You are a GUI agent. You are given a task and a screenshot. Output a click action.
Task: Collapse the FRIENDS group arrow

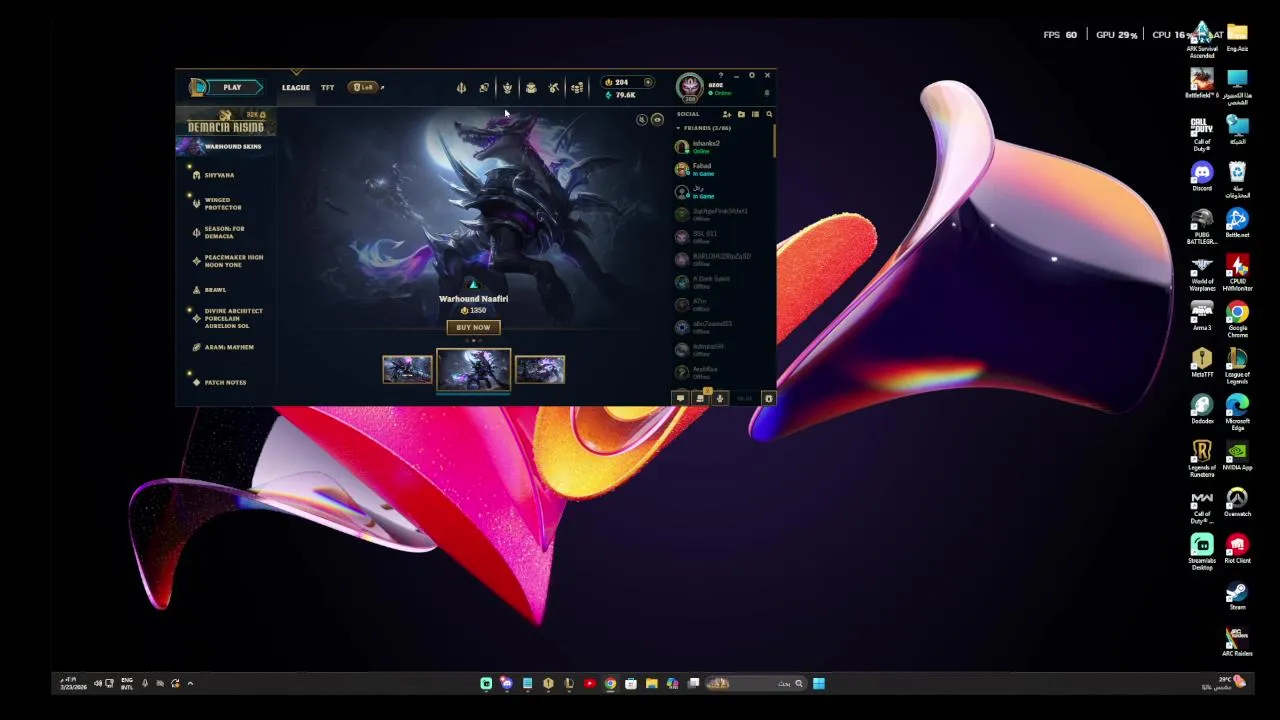click(x=678, y=128)
